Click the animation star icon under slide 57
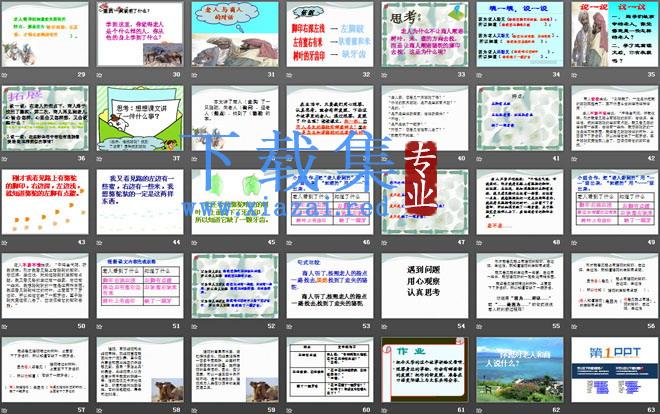660x414 pixels. pos(4,410)
